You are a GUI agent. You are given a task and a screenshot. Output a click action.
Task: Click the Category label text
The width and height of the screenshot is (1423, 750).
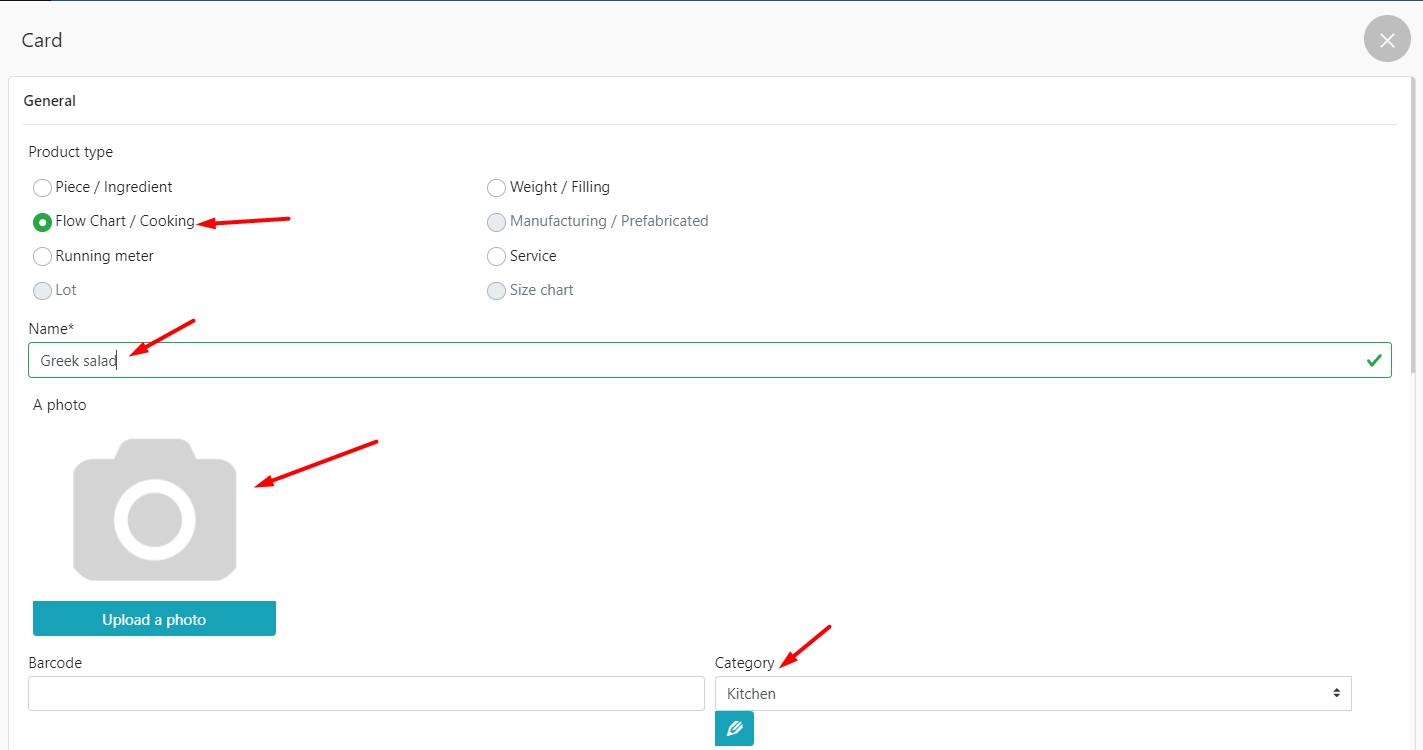pos(744,663)
